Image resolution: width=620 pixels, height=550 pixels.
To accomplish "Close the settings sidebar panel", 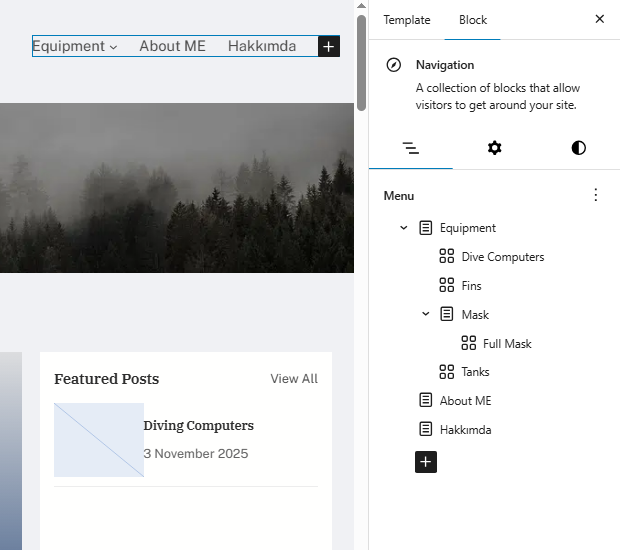I will [x=599, y=19].
